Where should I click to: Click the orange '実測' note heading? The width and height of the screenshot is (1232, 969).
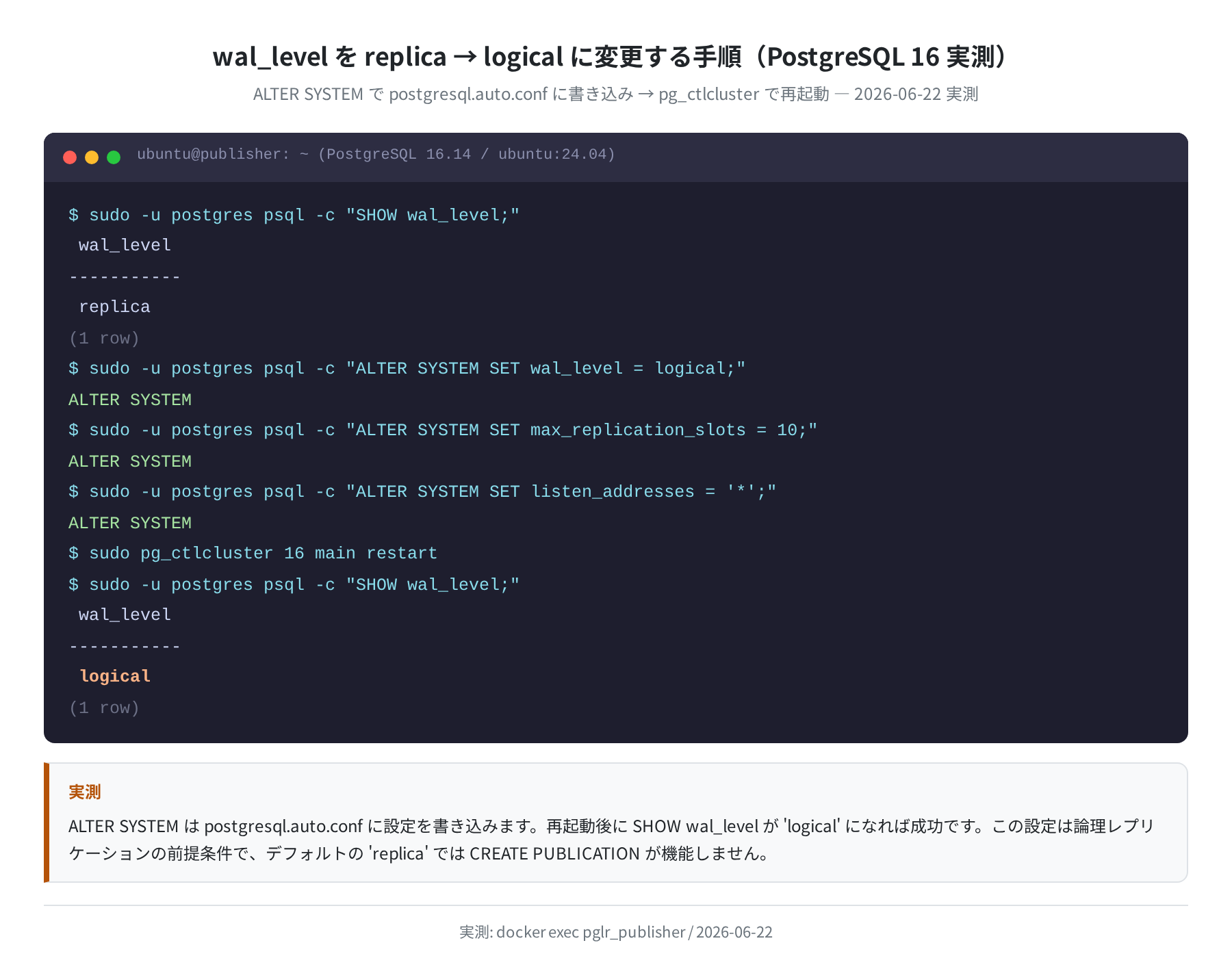point(85,792)
